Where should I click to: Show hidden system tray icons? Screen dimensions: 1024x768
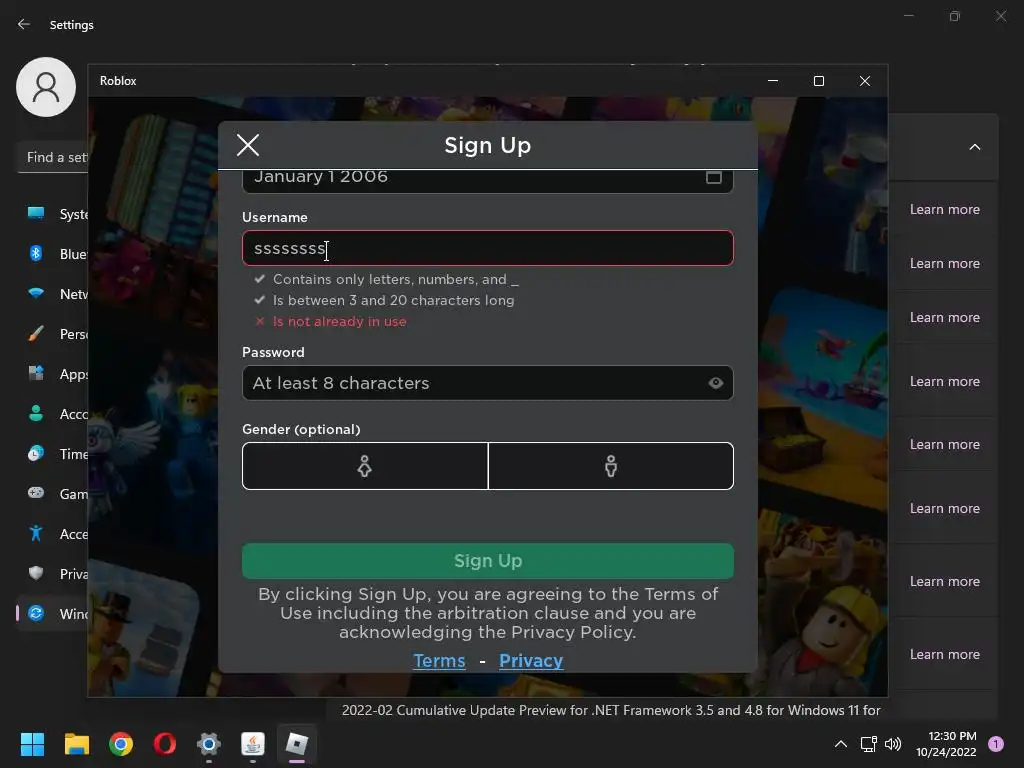tap(841, 744)
